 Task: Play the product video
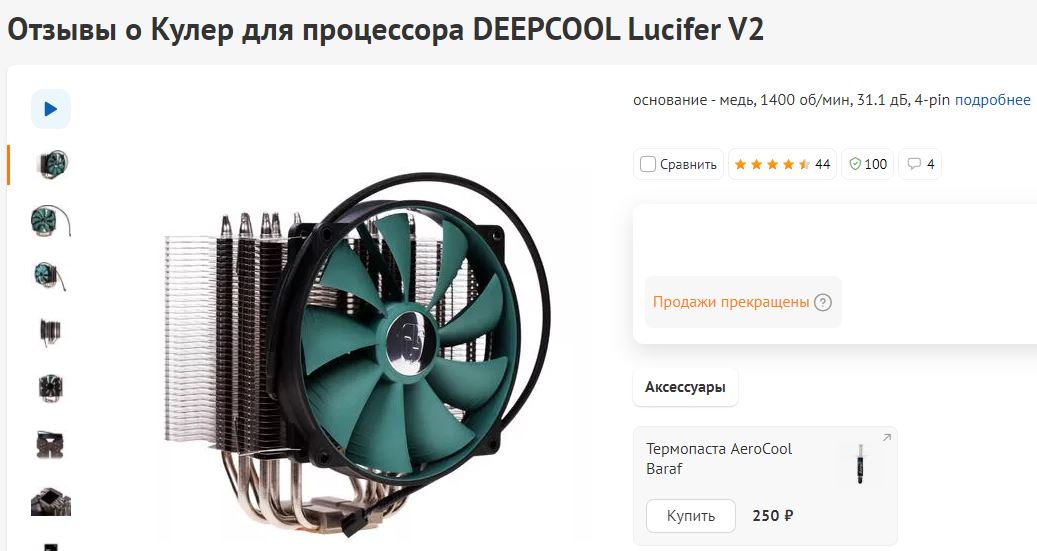click(51, 109)
